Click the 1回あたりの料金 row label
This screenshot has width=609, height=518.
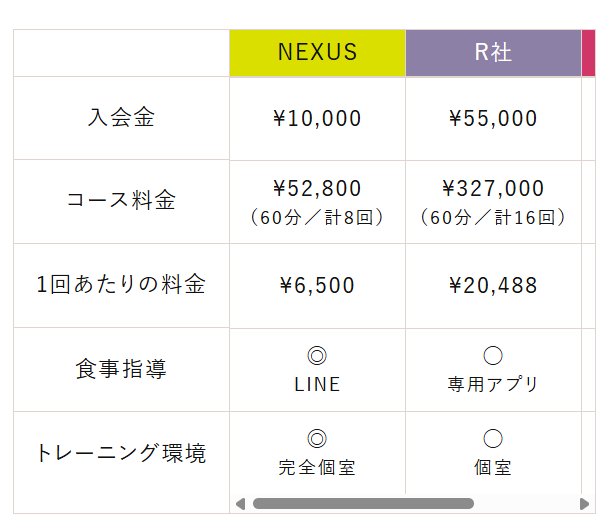[121, 285]
